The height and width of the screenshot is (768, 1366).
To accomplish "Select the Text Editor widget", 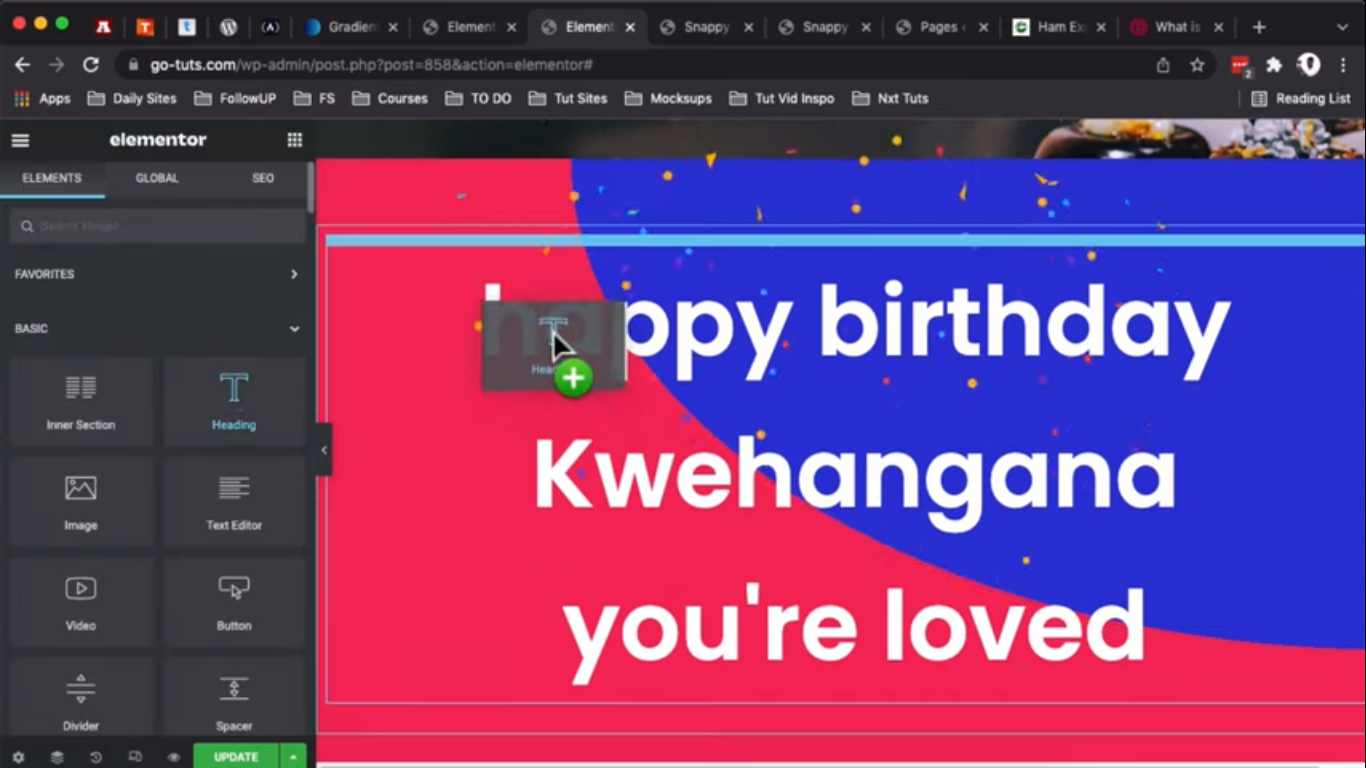I will (x=234, y=502).
